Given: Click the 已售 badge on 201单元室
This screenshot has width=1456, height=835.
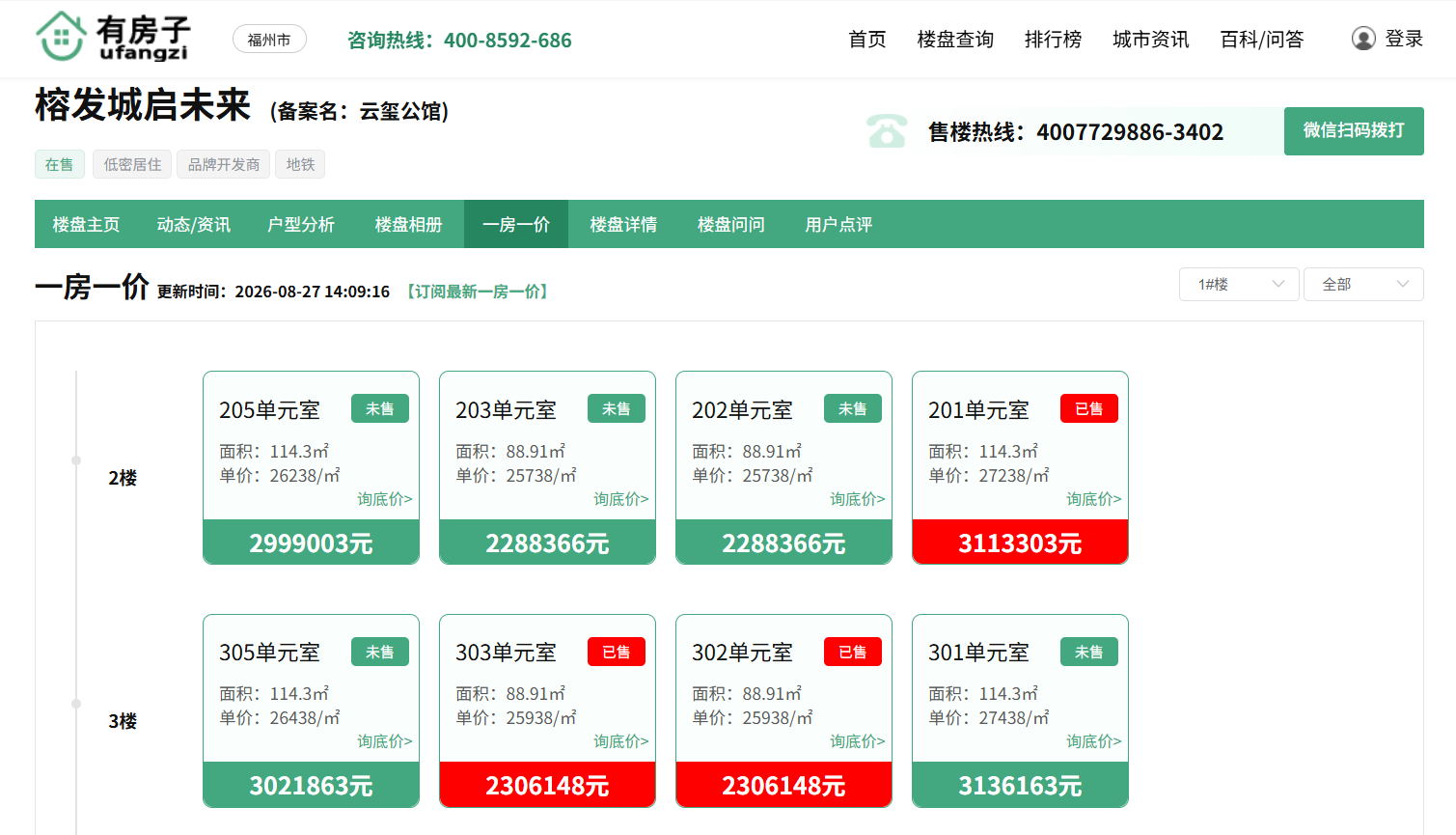Looking at the screenshot, I should click(1089, 408).
